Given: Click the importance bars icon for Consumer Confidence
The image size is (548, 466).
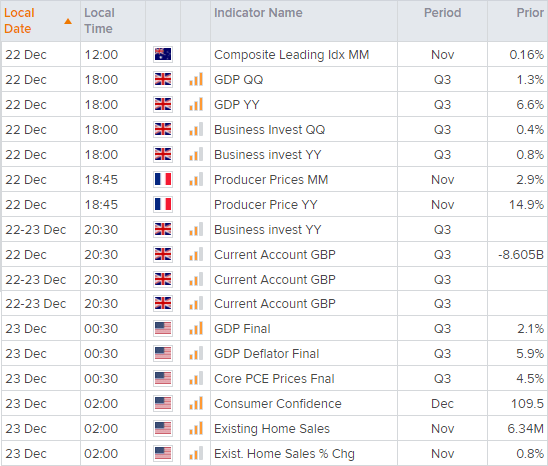Looking at the screenshot, I should 196,403.
